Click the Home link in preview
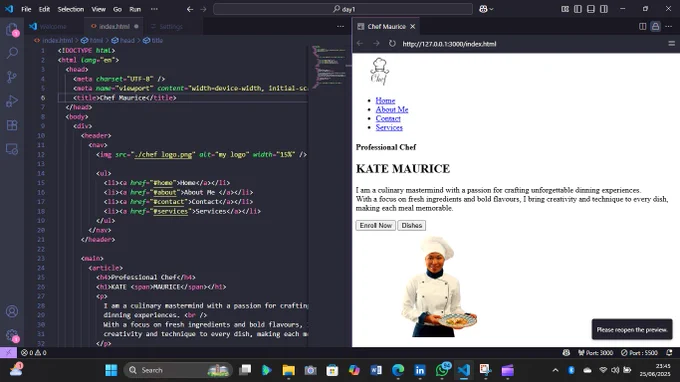 [385, 101]
